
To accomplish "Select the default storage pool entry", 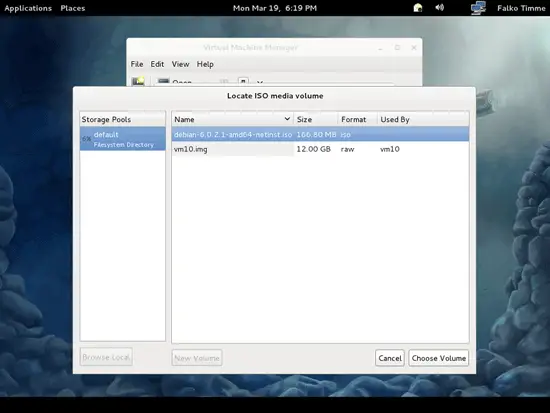I will (122, 139).
